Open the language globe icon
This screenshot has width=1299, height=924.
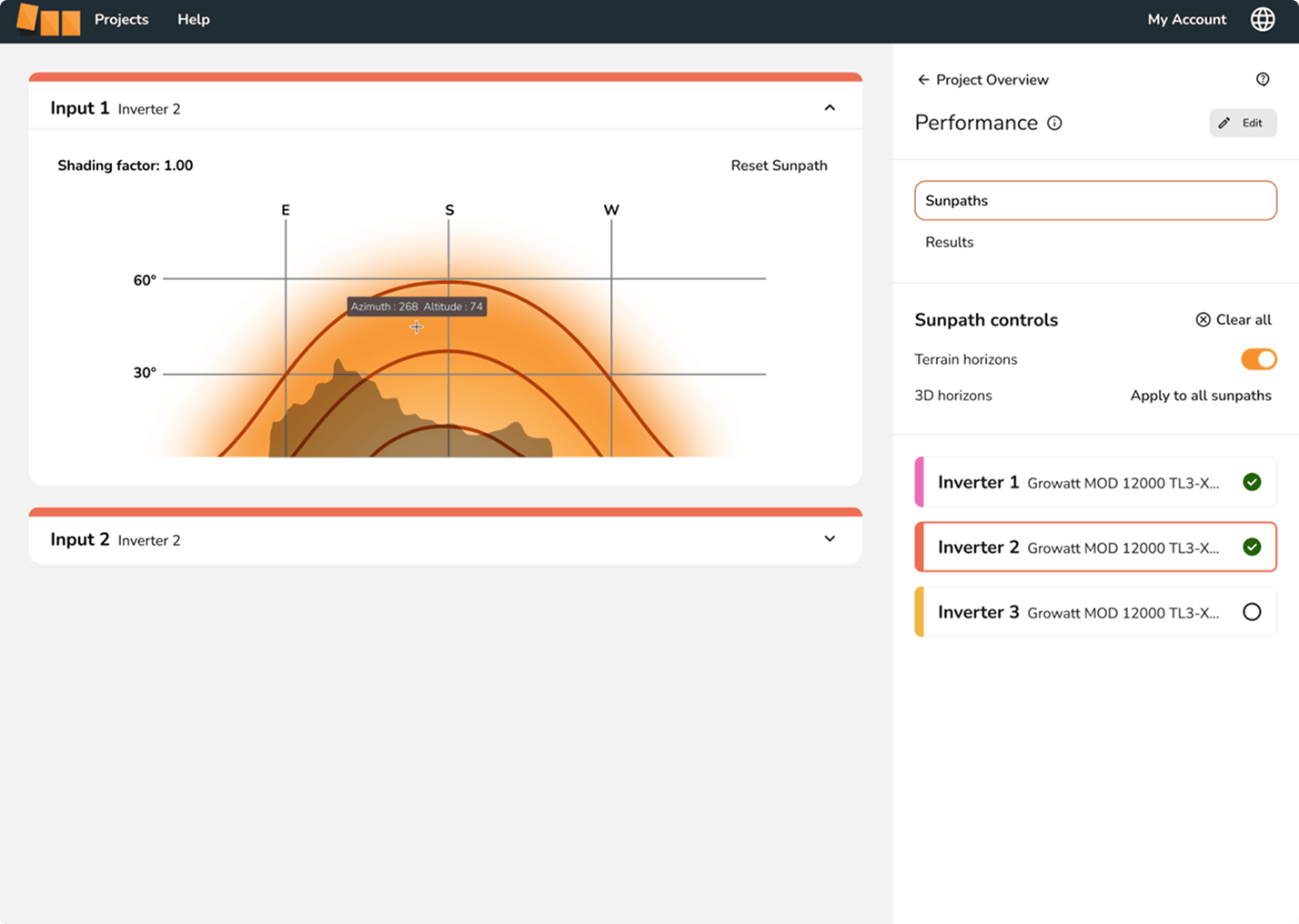[1263, 19]
